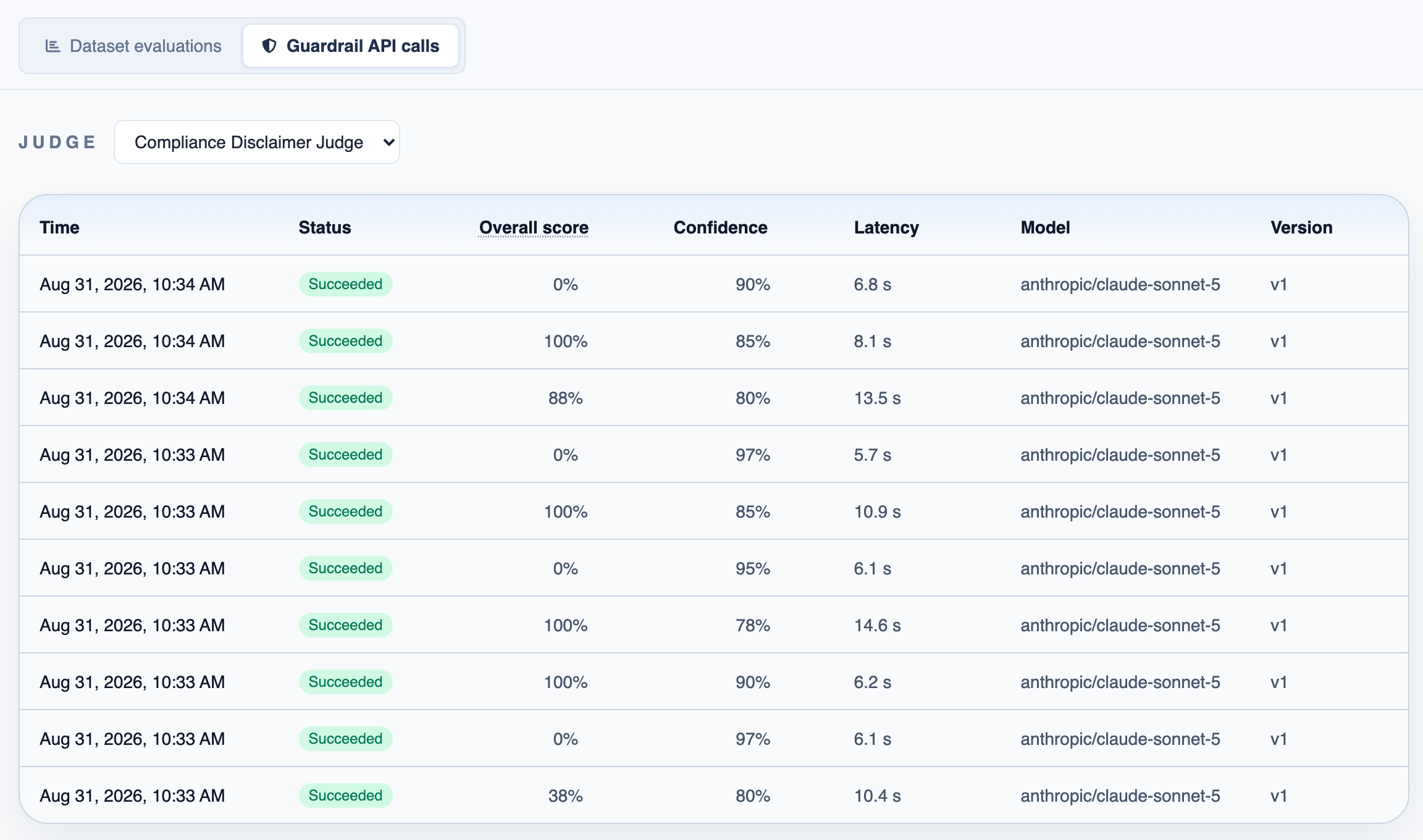
Task: Click the 97% confidence in the 5.7 s row
Action: point(752,455)
